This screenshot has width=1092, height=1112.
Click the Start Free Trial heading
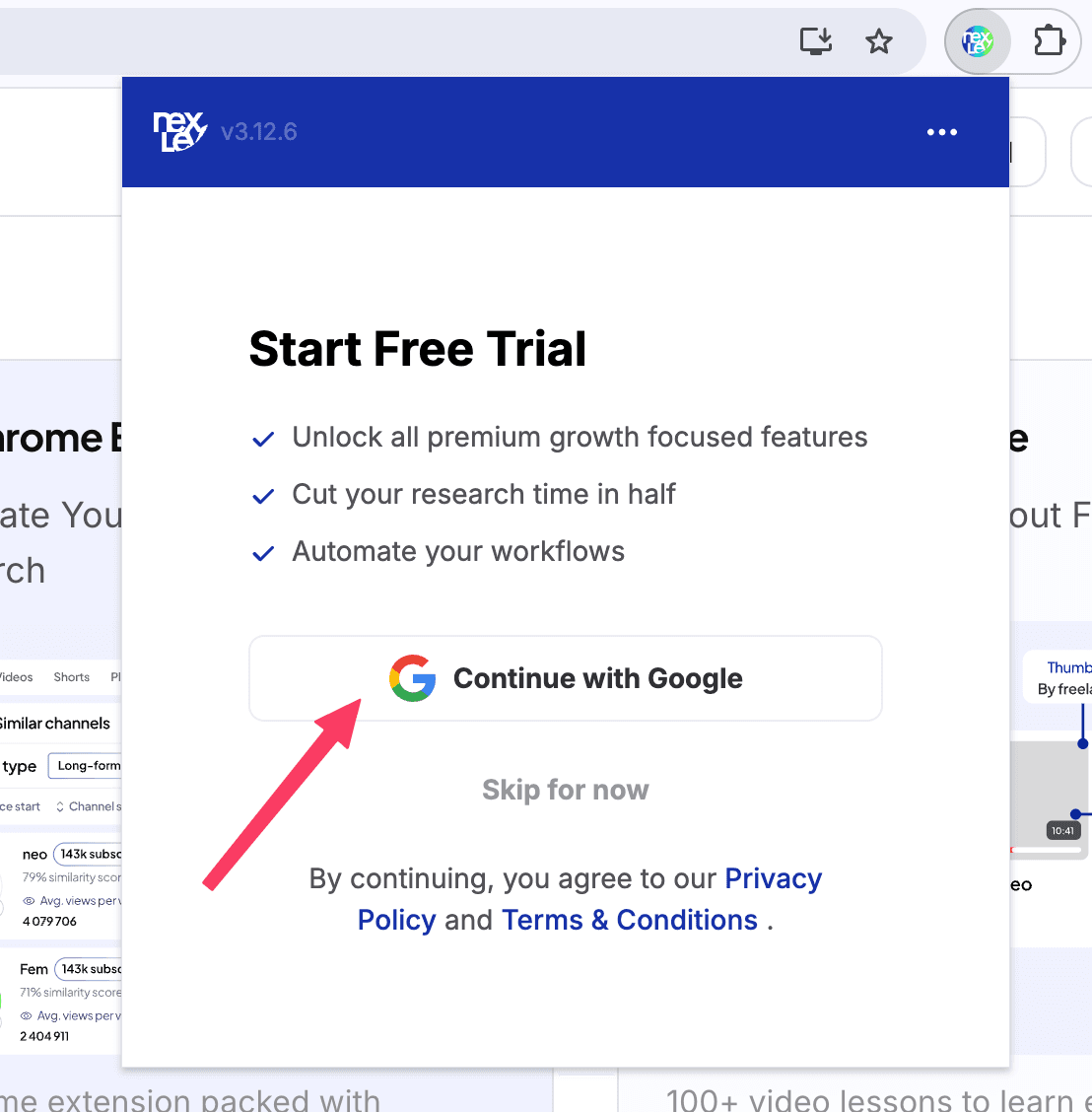tap(418, 349)
